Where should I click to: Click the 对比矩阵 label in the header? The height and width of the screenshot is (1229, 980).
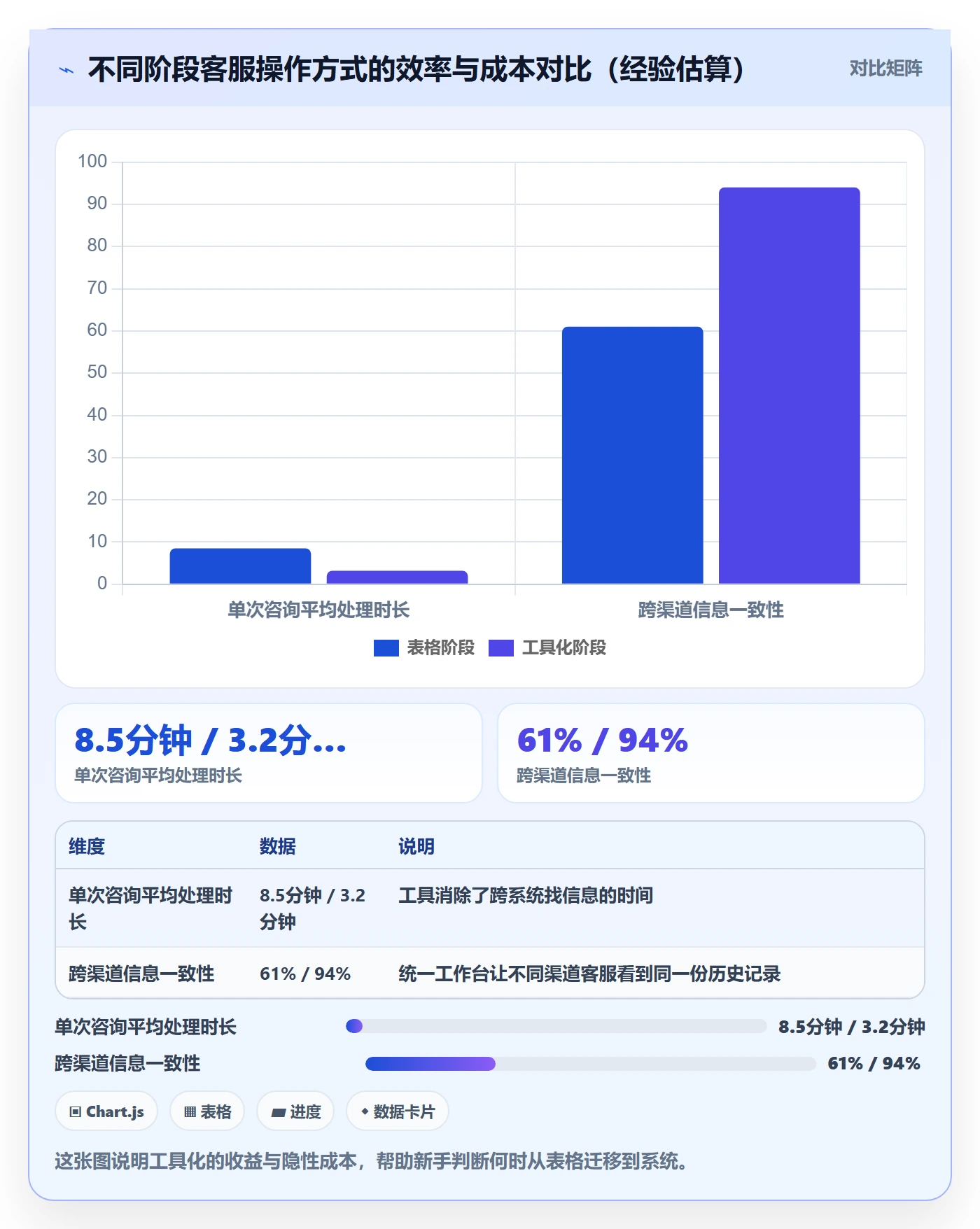click(x=885, y=69)
